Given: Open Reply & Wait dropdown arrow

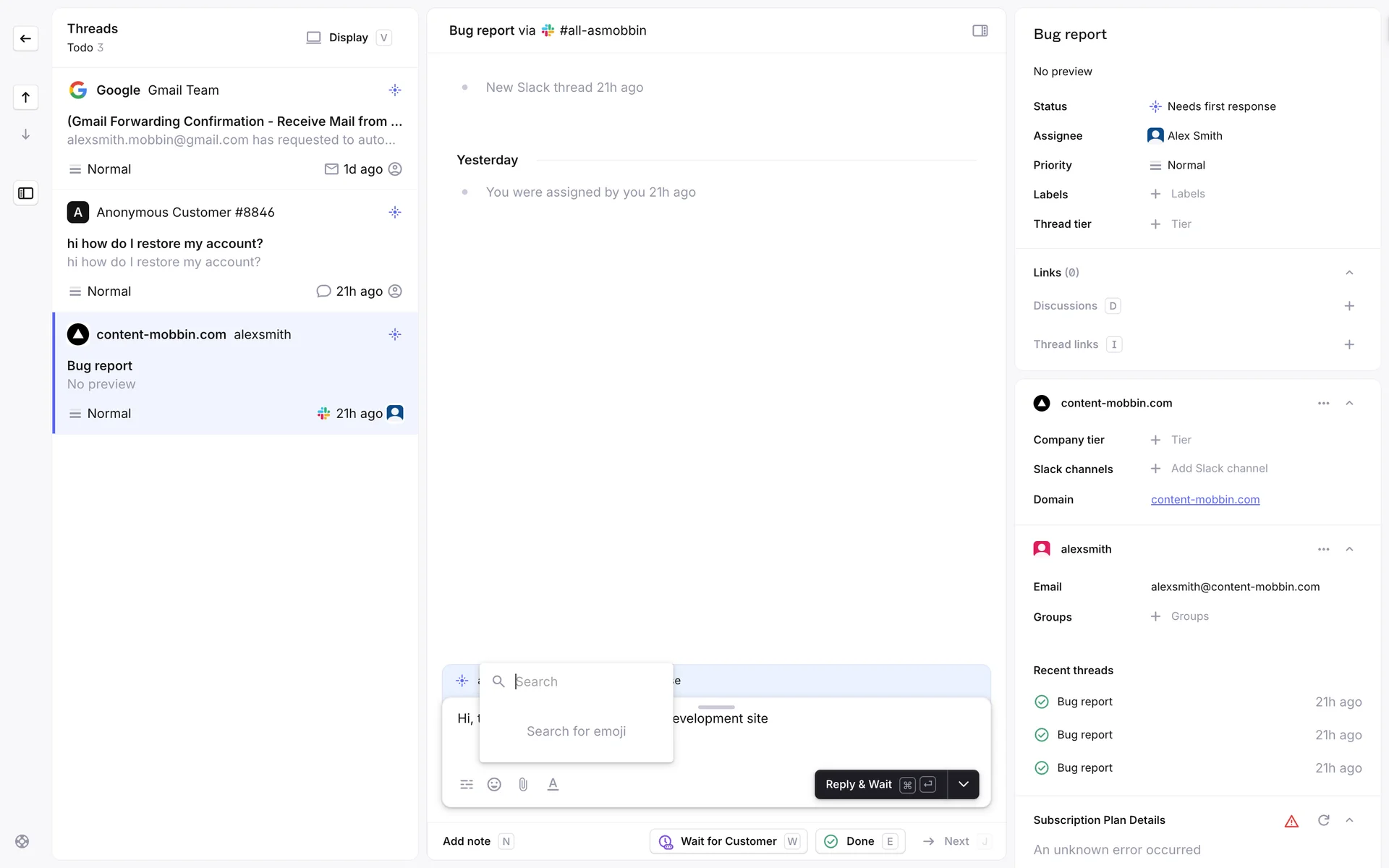Looking at the screenshot, I should tap(963, 784).
